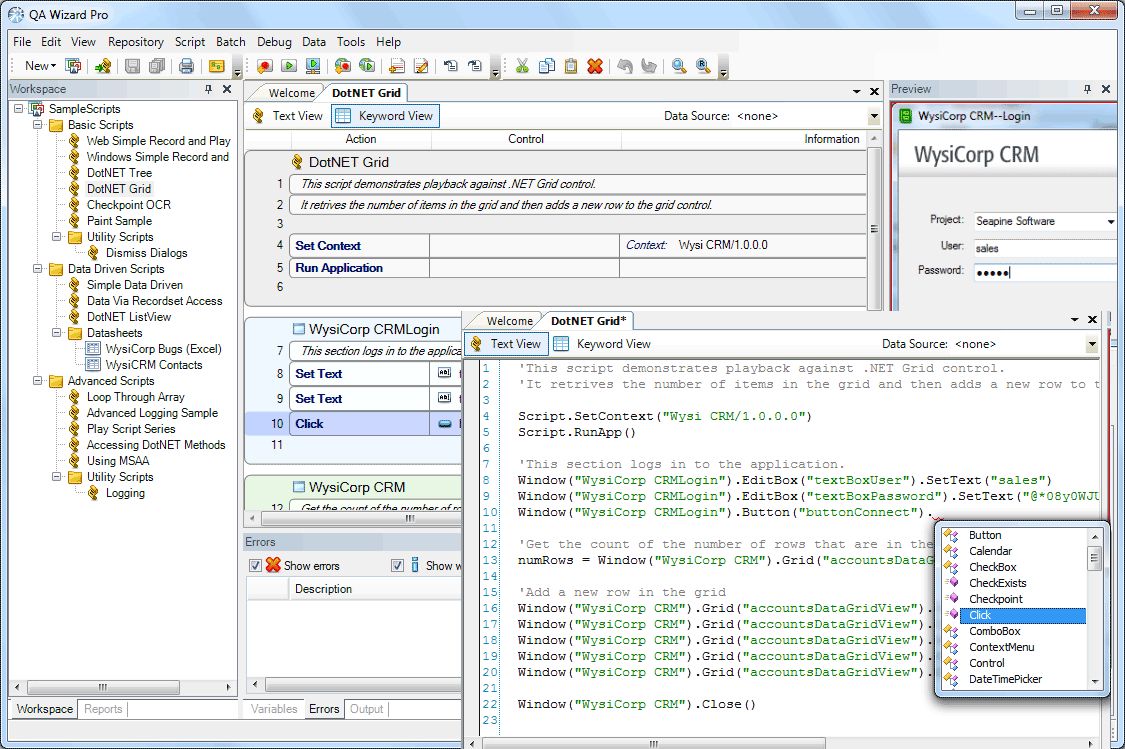The image size is (1125, 749).
Task: Toggle the Show errors checkbox
Action: [x=255, y=565]
